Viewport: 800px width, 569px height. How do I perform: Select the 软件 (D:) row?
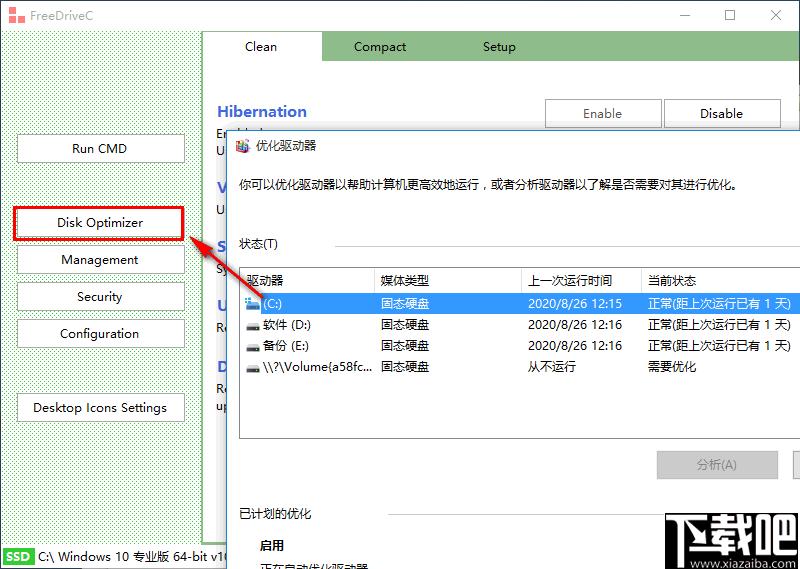point(519,325)
